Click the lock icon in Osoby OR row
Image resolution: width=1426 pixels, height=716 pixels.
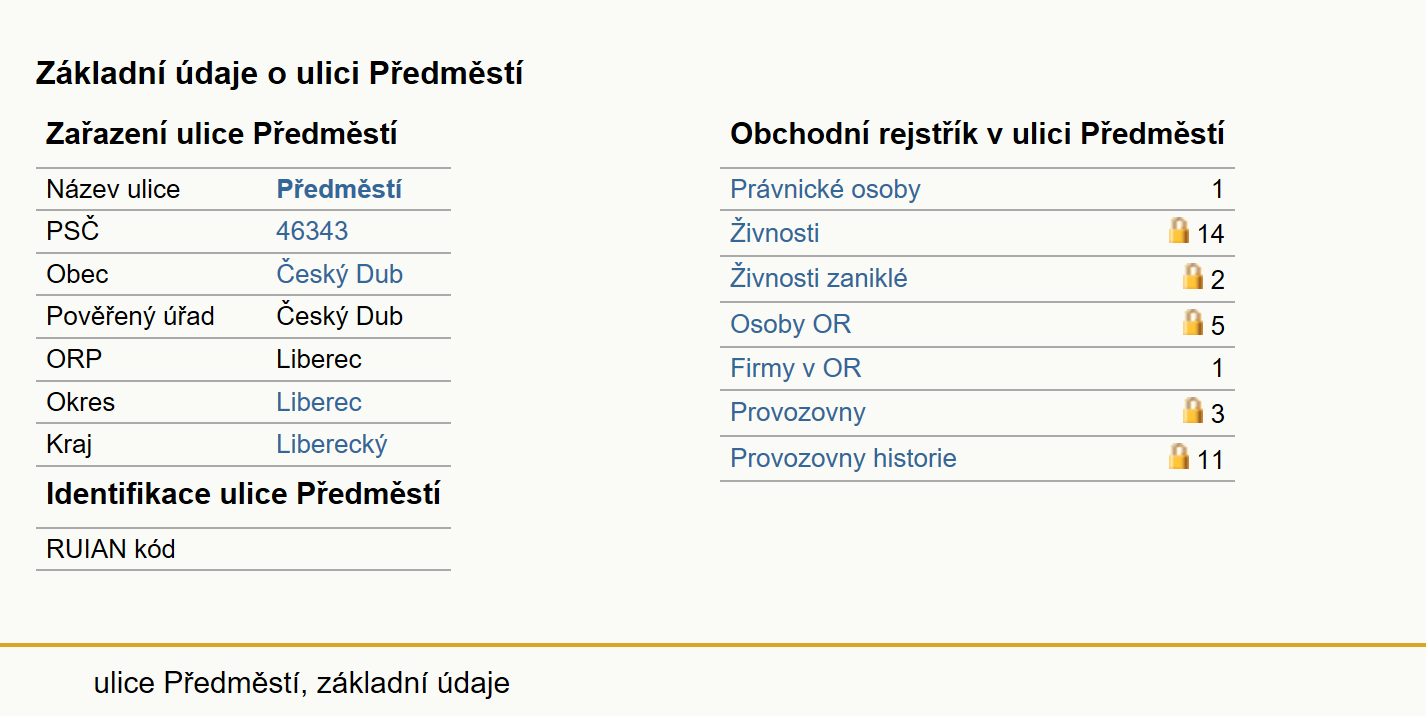[x=1193, y=322]
